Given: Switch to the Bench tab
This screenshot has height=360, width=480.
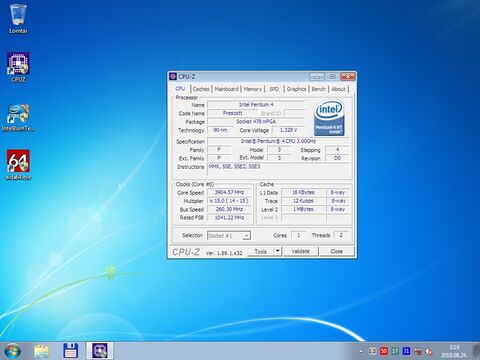Looking at the screenshot, I should [318, 89].
